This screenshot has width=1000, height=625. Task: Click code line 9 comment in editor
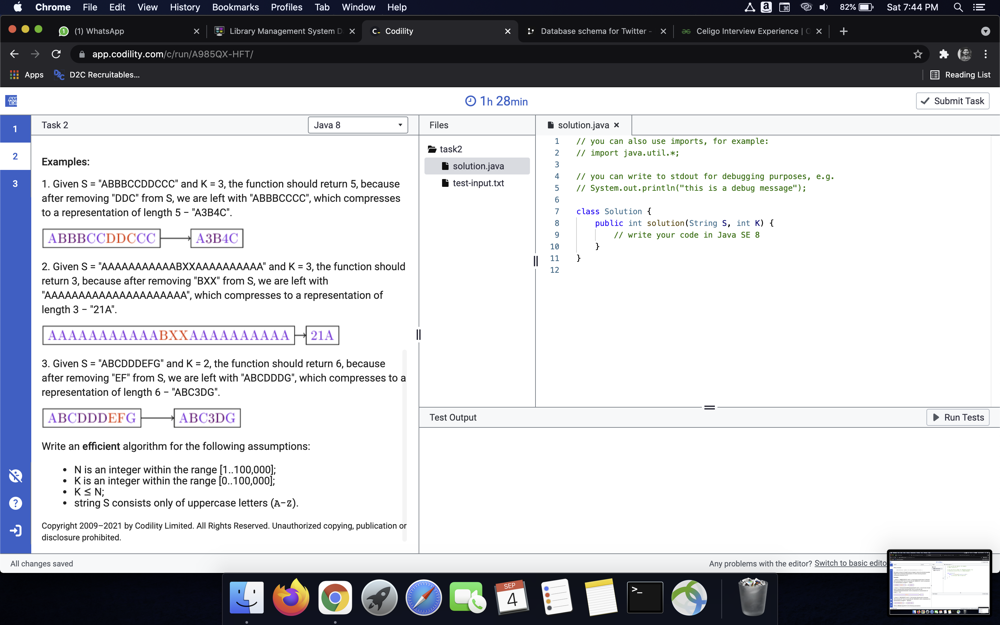(x=686, y=235)
